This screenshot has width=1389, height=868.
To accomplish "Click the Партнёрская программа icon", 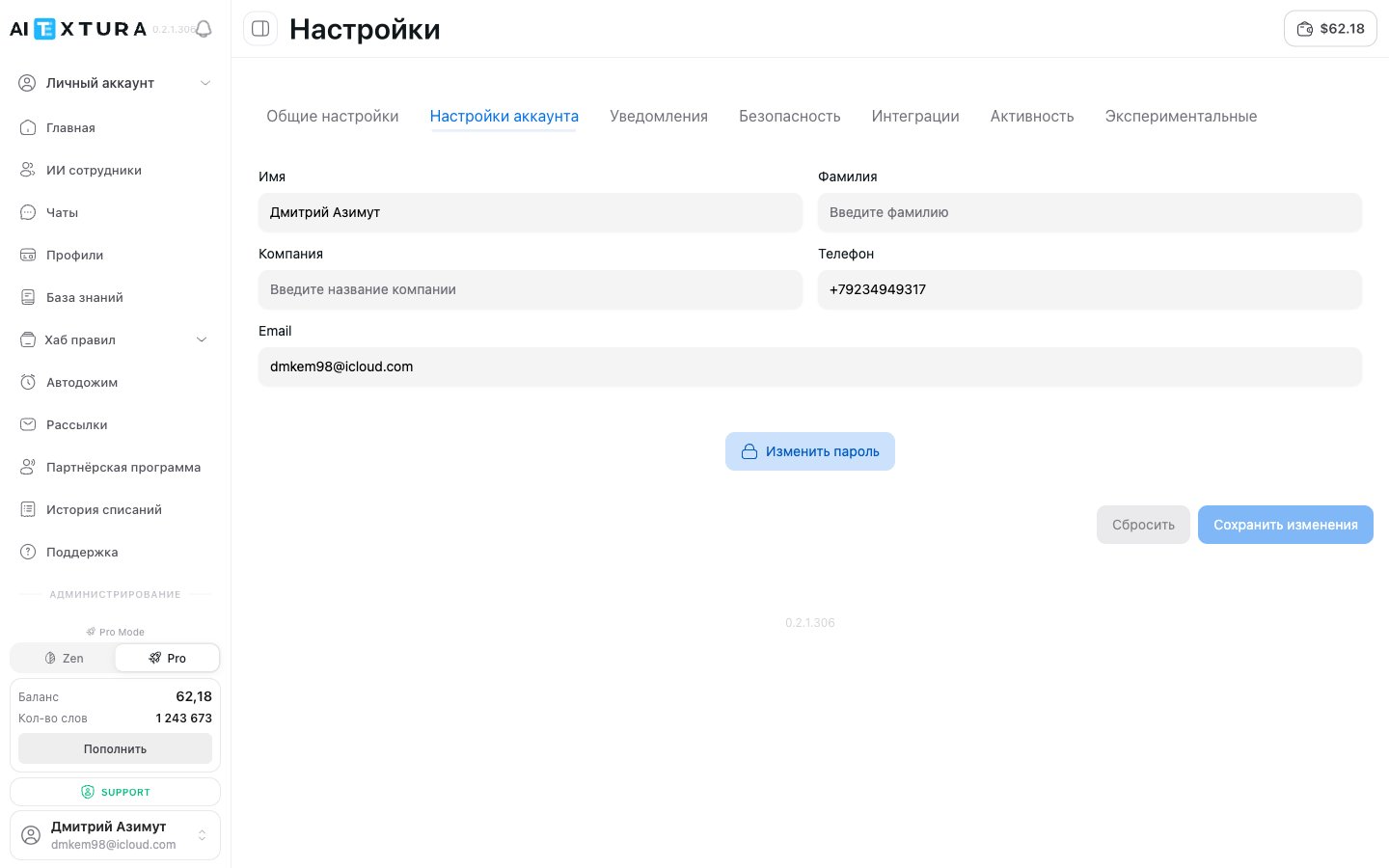I will coord(28,467).
